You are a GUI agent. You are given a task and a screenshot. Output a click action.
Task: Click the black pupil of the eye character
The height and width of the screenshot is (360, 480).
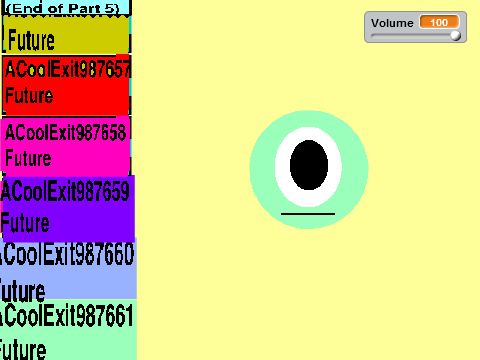(309, 165)
